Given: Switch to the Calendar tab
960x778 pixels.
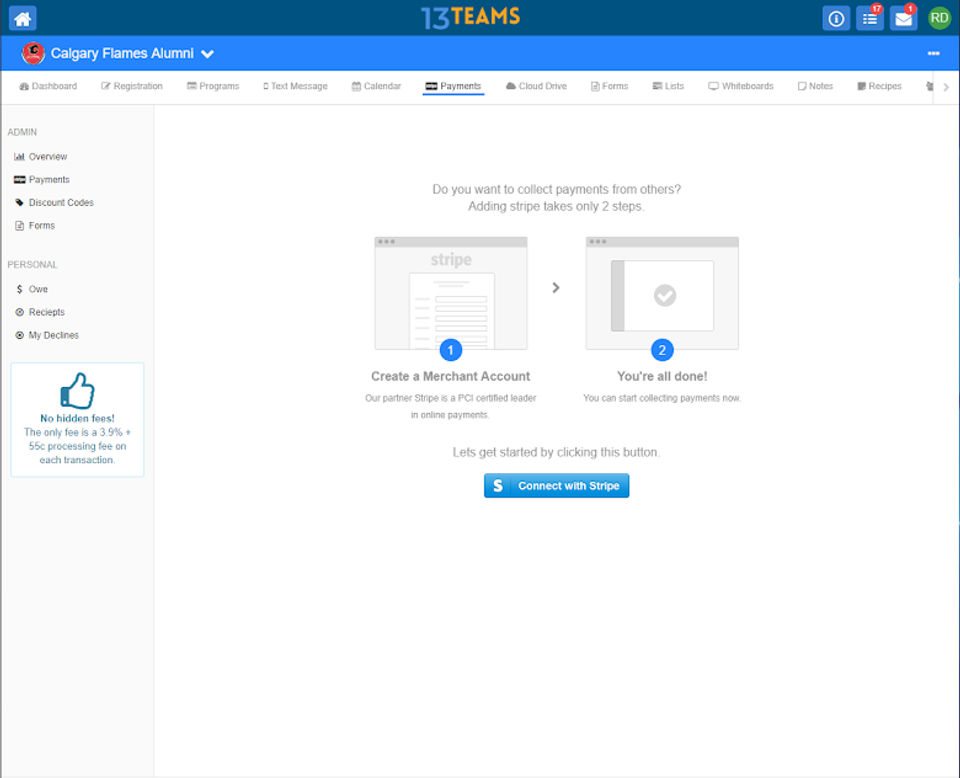Looking at the screenshot, I should click(376, 86).
